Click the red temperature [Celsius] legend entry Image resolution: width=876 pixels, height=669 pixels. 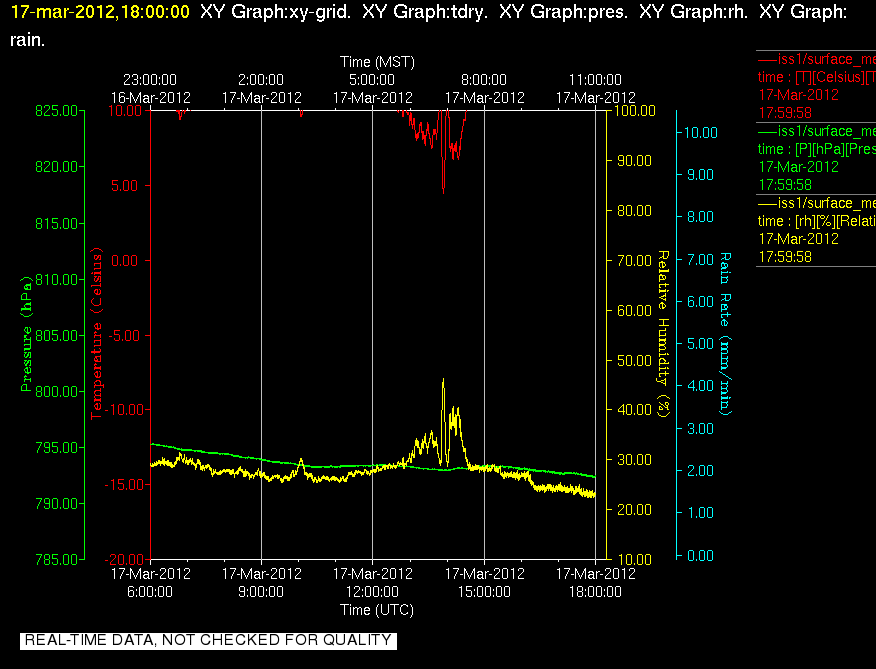coord(816,86)
